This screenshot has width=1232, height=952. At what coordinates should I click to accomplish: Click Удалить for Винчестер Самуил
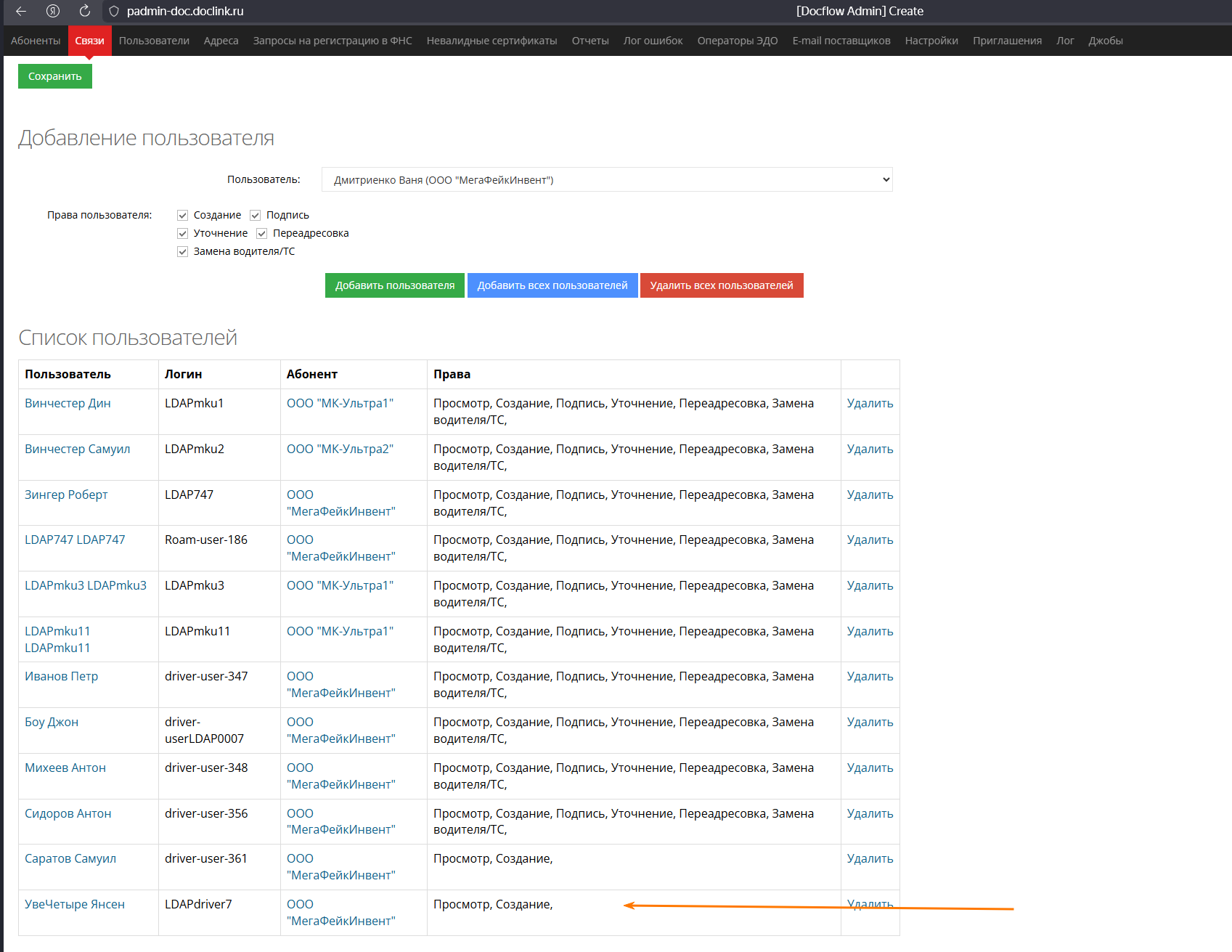click(870, 449)
